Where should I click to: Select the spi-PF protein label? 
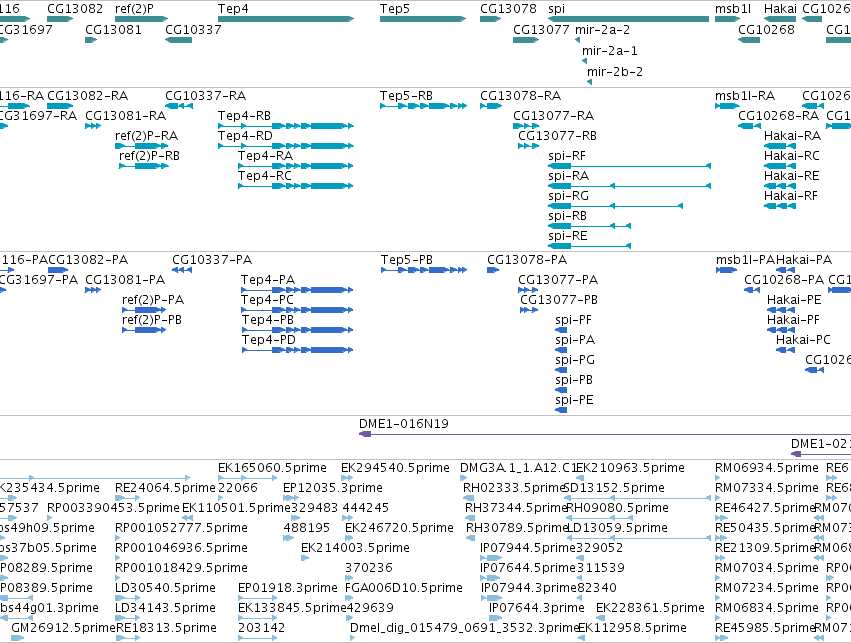pyautogui.click(x=573, y=320)
